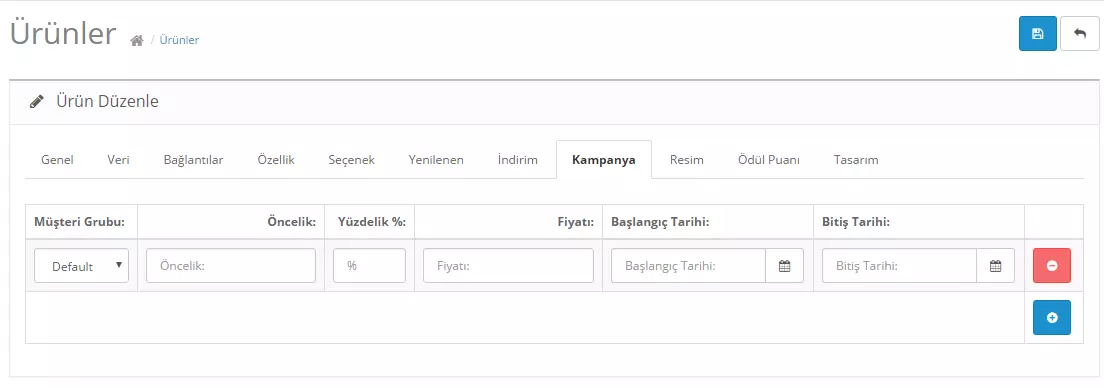The image size is (1104, 388).
Task: Go to the Seçenek tab
Action: [x=351, y=160]
